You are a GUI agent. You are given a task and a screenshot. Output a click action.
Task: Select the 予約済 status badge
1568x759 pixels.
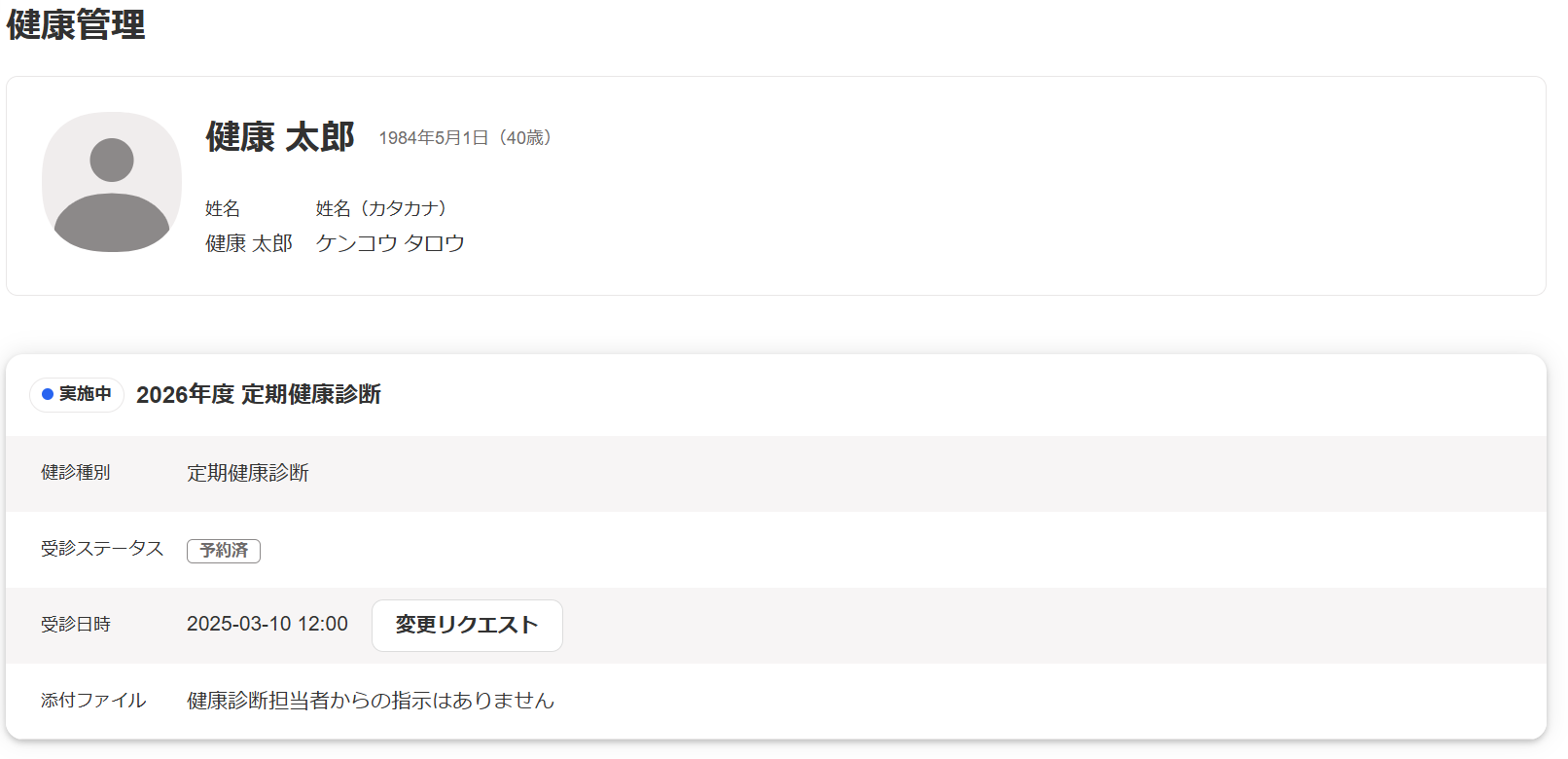tap(224, 550)
